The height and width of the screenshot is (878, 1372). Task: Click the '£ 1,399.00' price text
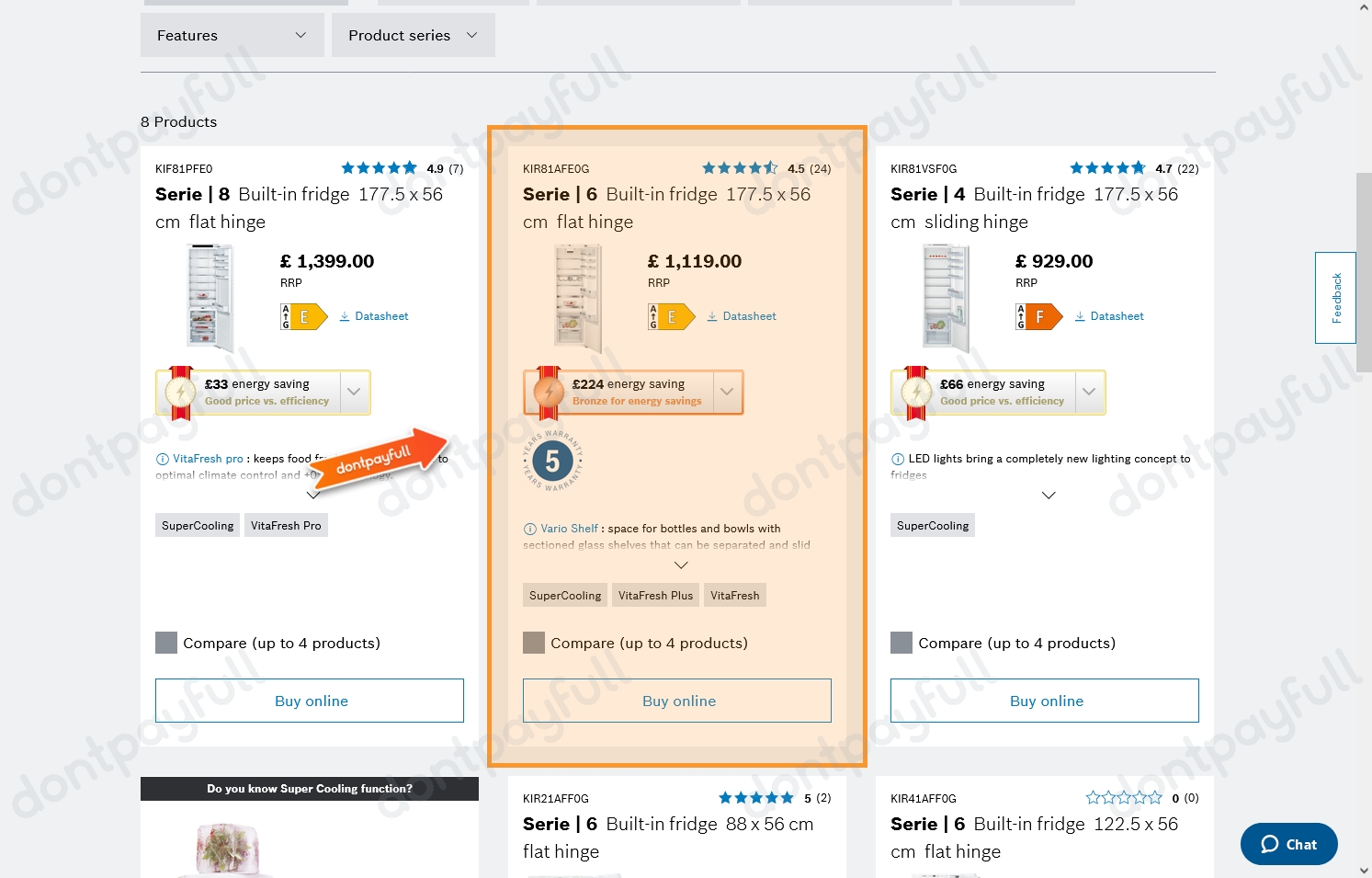(x=327, y=261)
